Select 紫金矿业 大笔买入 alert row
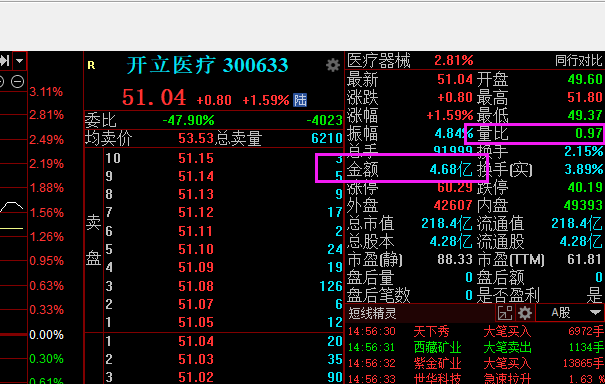This screenshot has width=605, height=384. 476,364
